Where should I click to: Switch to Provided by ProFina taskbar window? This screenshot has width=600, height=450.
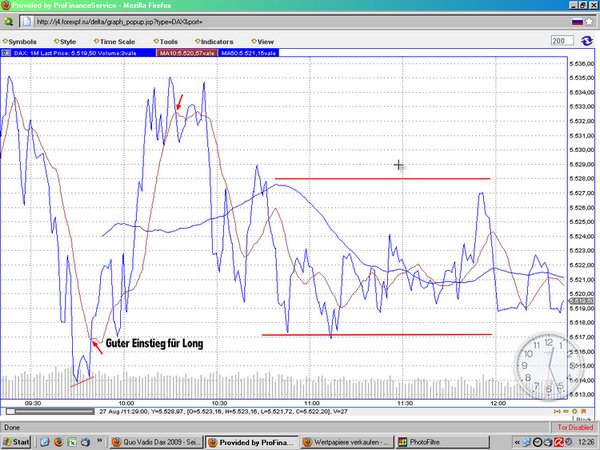point(252,442)
